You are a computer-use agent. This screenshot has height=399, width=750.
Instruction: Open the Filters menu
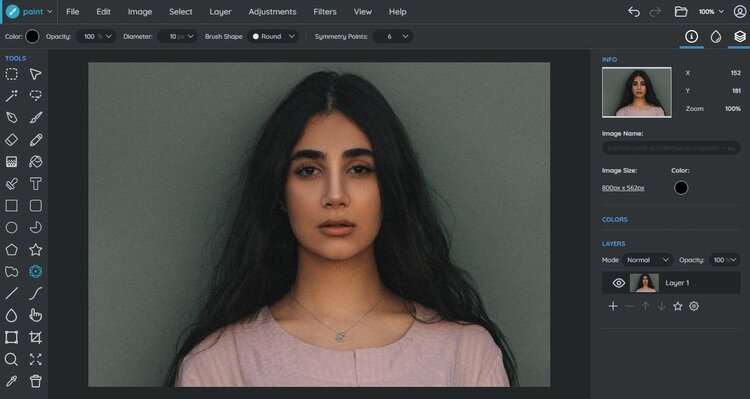[325, 11]
